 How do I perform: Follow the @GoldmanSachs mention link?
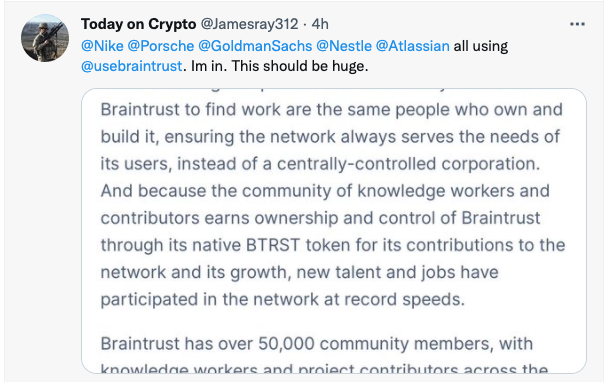pos(255,46)
